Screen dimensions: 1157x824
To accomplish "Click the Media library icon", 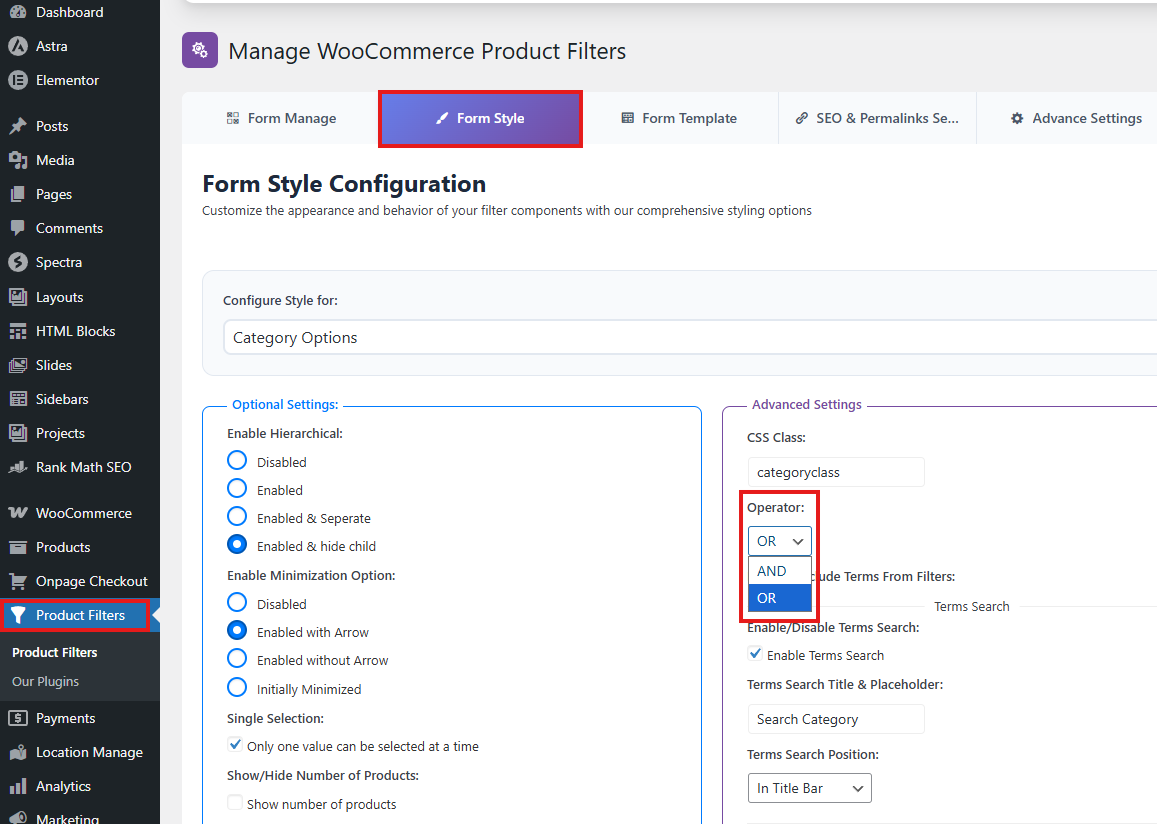I will [18, 160].
